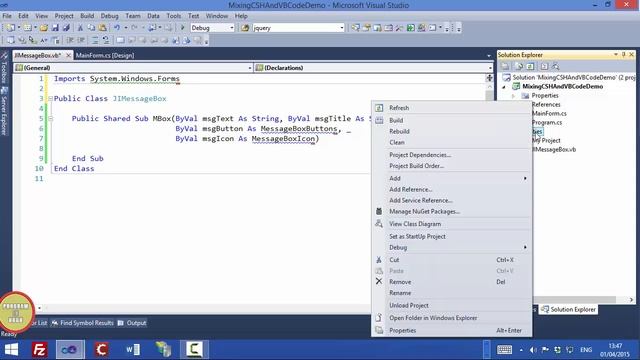The width and height of the screenshot is (640, 360).
Task: Collapse the JIMessageBox class outline
Action: click(50, 98)
